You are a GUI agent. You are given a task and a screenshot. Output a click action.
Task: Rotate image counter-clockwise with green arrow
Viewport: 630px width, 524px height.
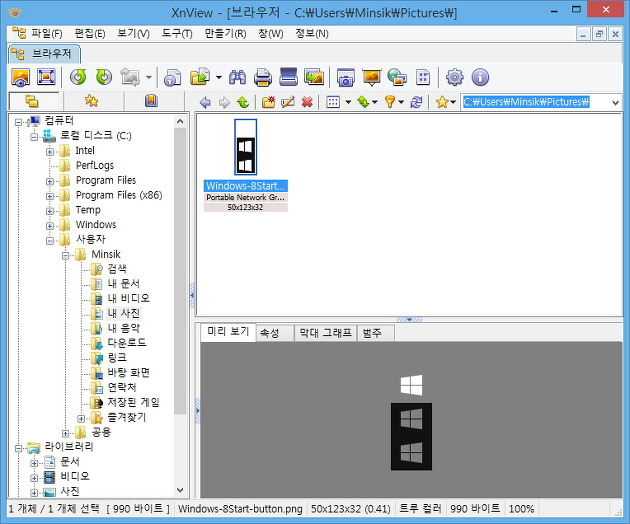pyautogui.click(x=78, y=77)
